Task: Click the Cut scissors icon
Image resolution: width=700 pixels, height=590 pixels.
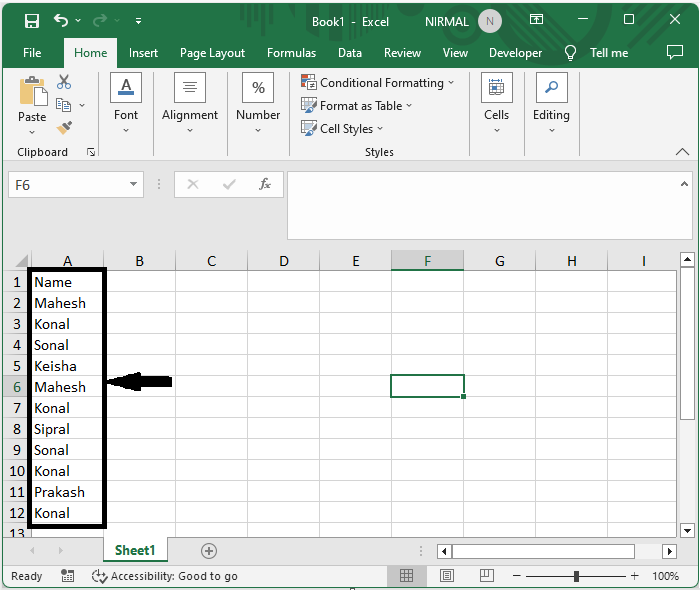Action: click(64, 82)
